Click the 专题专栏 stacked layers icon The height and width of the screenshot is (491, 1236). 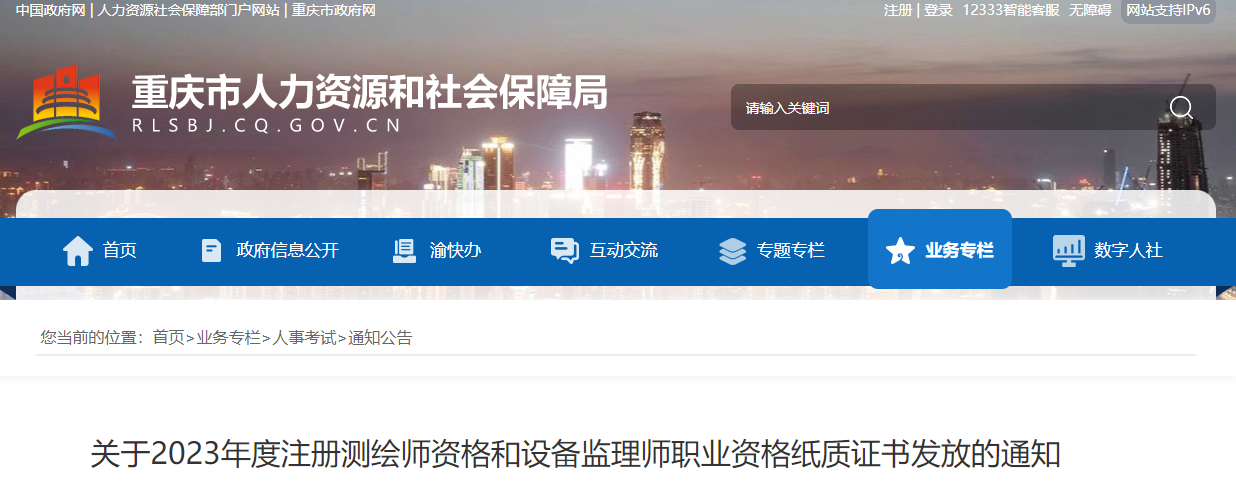click(732, 250)
